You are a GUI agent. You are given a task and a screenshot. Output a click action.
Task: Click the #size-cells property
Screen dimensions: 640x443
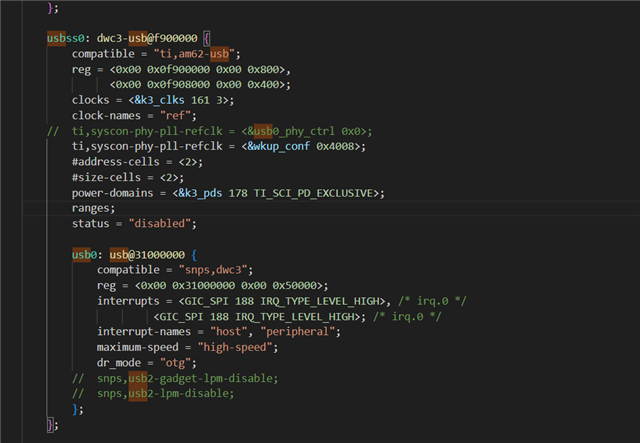pos(106,177)
